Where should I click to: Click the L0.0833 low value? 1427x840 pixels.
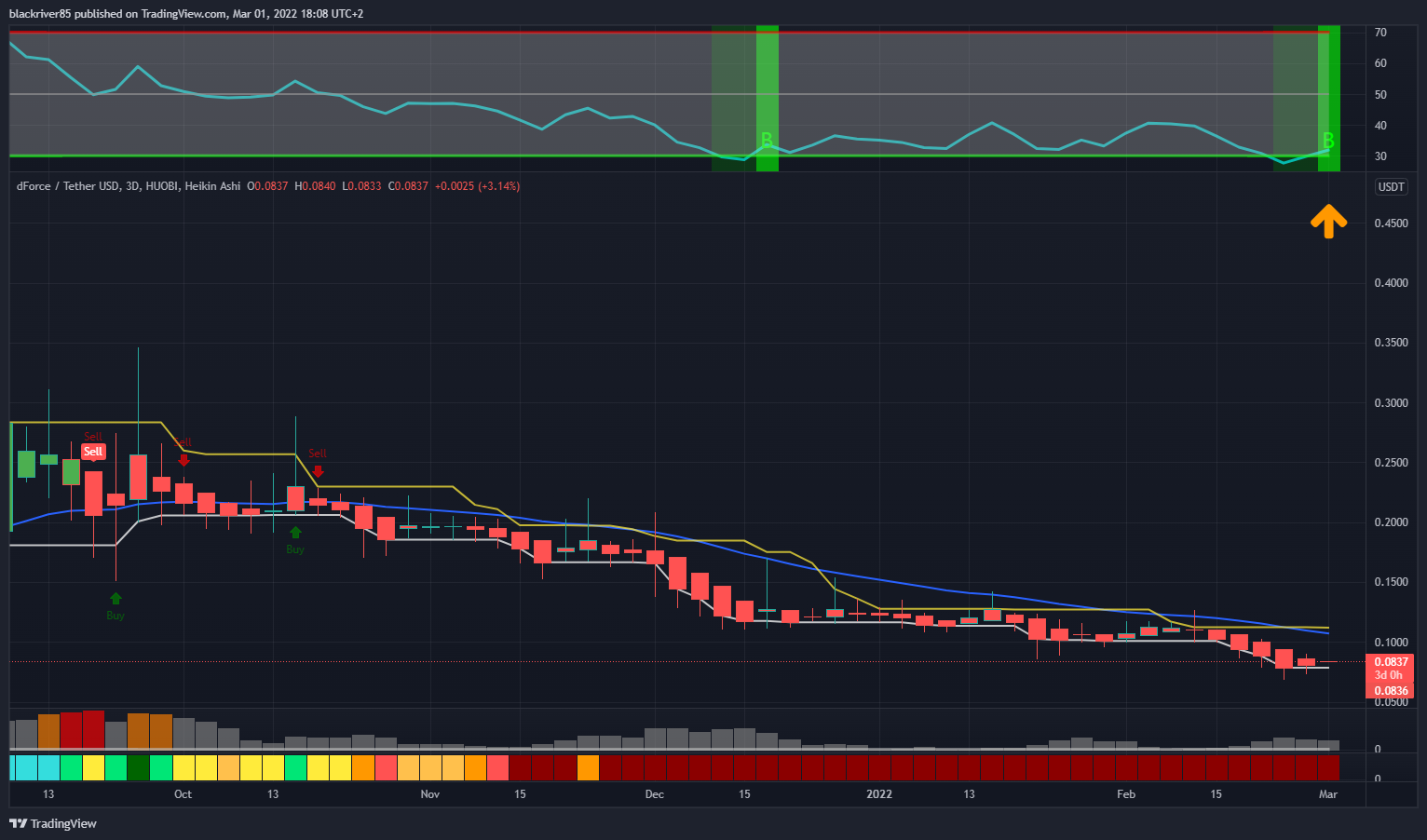pyautogui.click(x=362, y=186)
